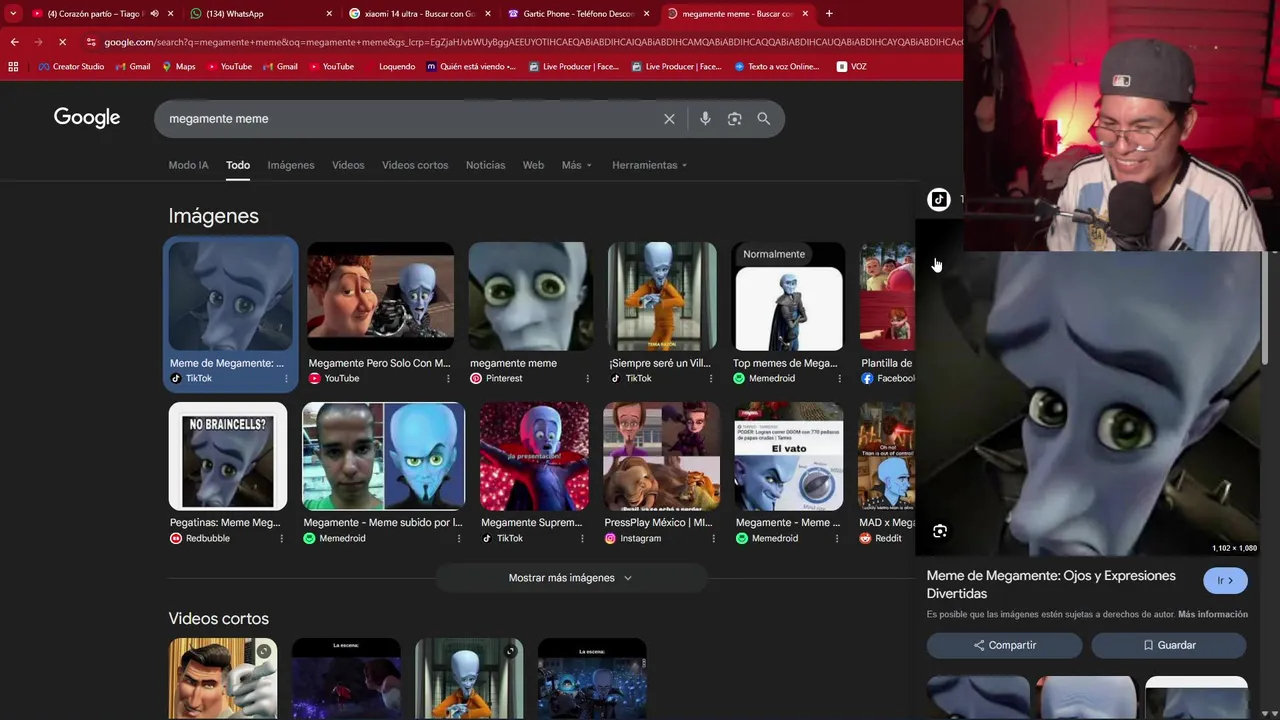Expand the Herramientas dropdown
The width and height of the screenshot is (1280, 720).
tap(650, 165)
